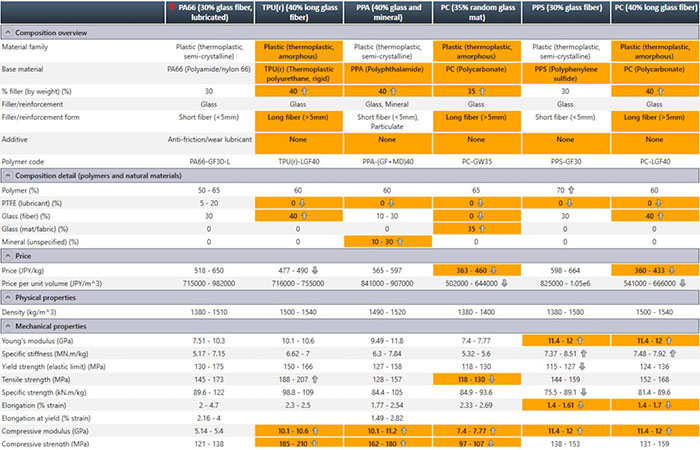Image resolution: width=700 pixels, height=450 pixels.
Task: Click elongation at yield '1.49 - 2.82'
Action: (387, 418)
